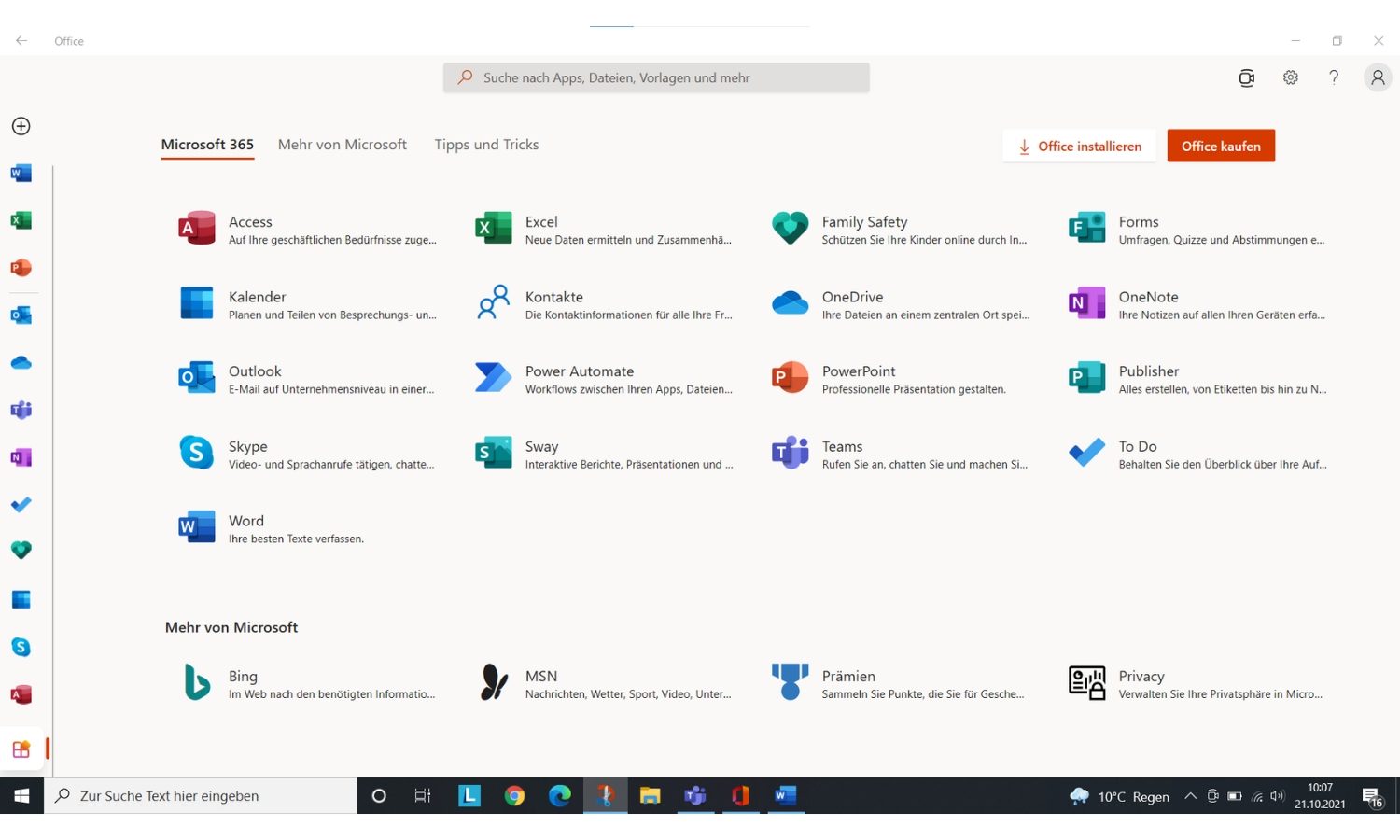This screenshot has height=840, width=1400.
Task: Open the Forms app tile
Action: coord(1197,230)
